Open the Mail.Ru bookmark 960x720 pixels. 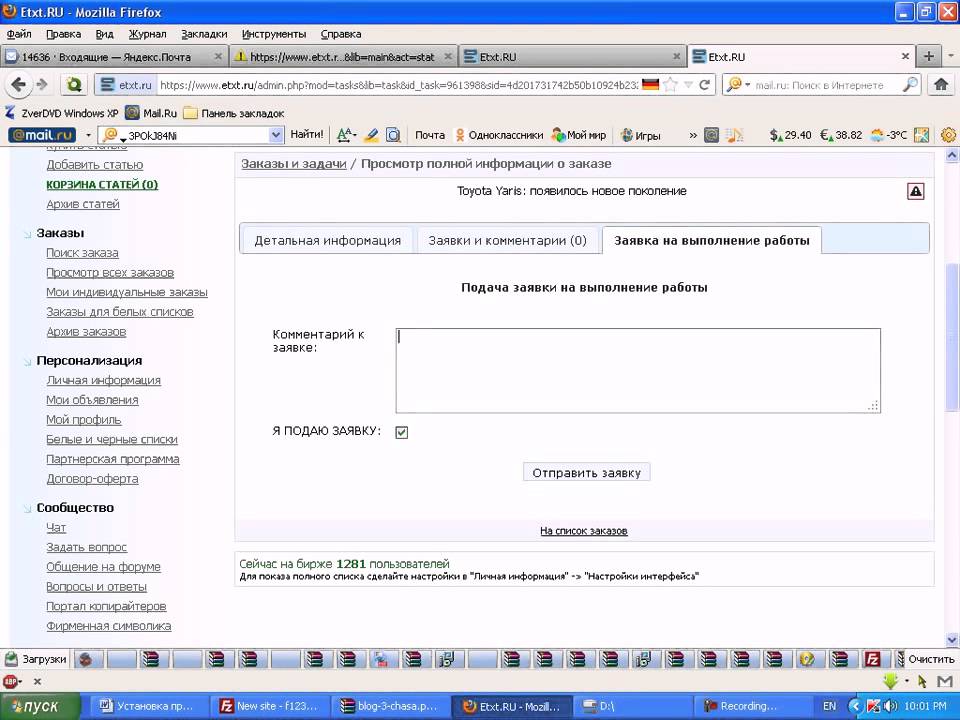click(x=151, y=113)
